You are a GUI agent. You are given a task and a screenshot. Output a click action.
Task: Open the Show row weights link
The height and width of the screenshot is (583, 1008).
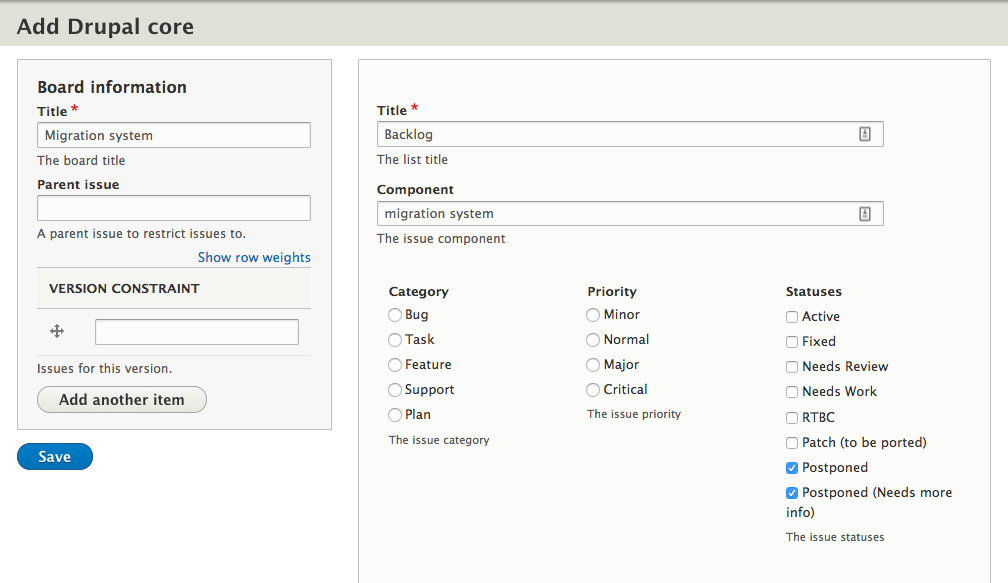coord(254,257)
